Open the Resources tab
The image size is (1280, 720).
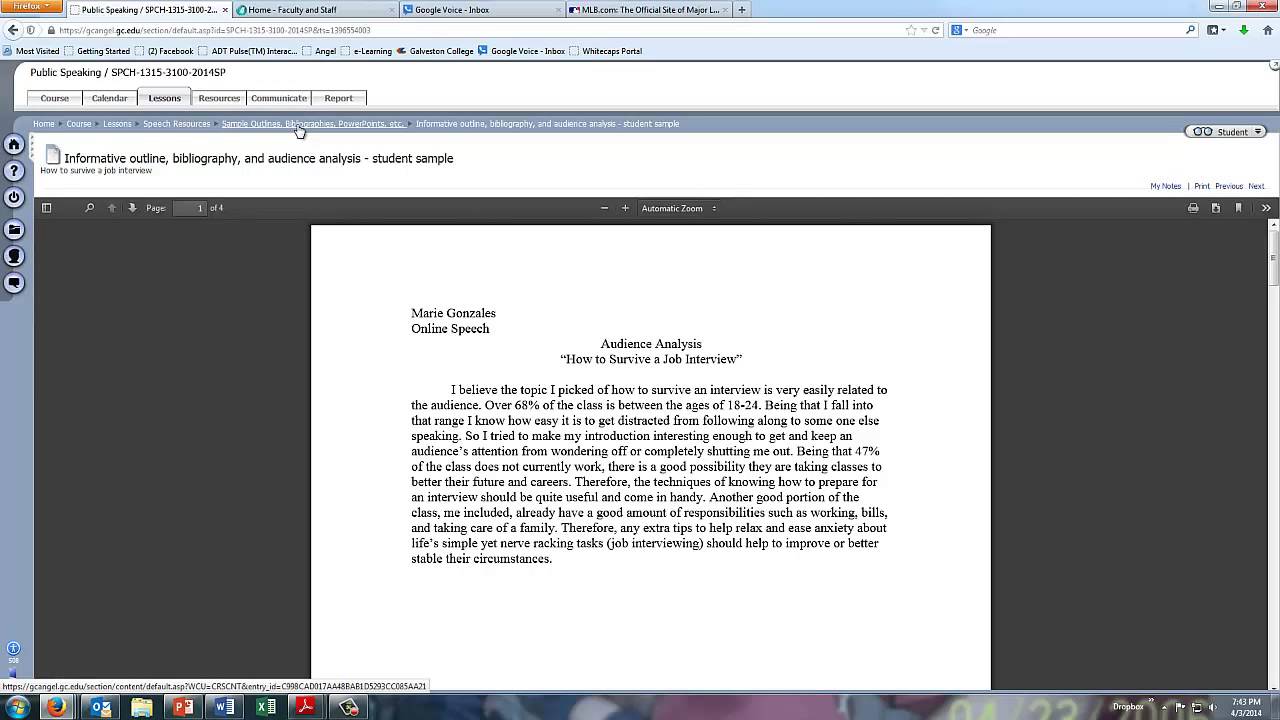pyautogui.click(x=219, y=98)
